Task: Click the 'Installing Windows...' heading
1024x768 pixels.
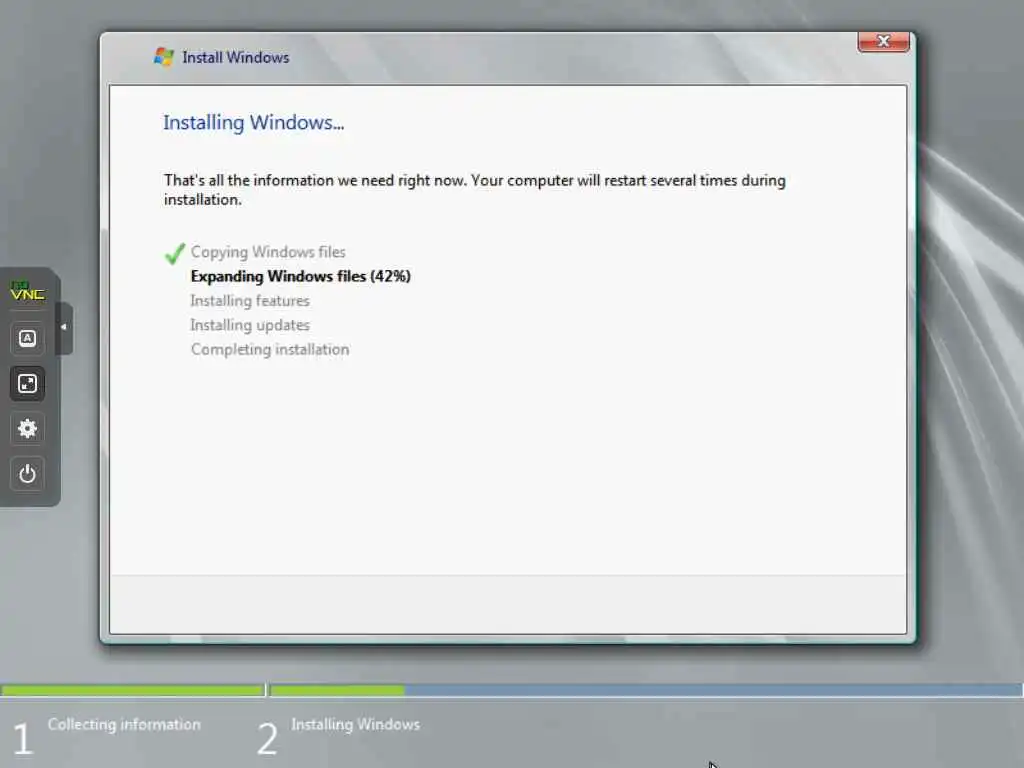Action: [253, 122]
